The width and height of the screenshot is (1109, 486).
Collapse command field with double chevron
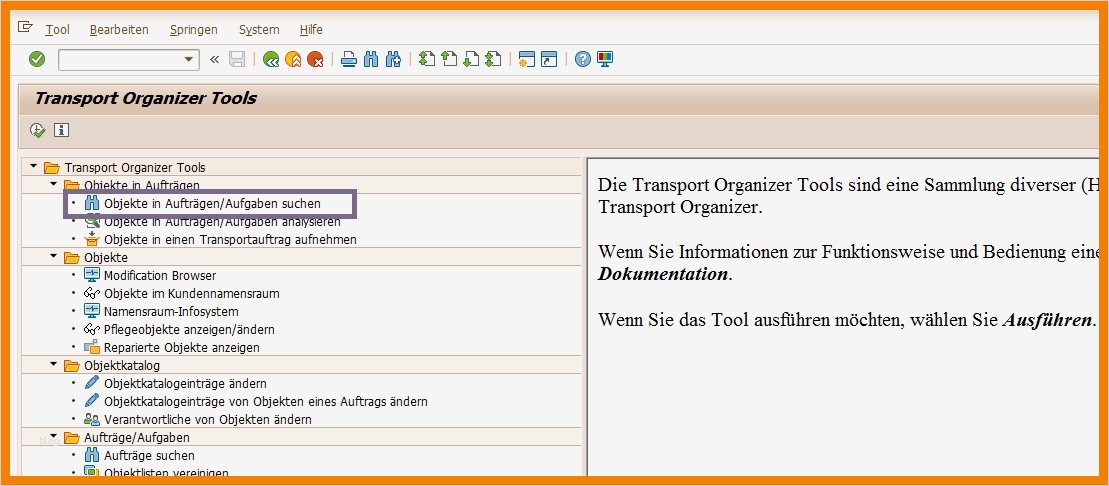[x=215, y=59]
